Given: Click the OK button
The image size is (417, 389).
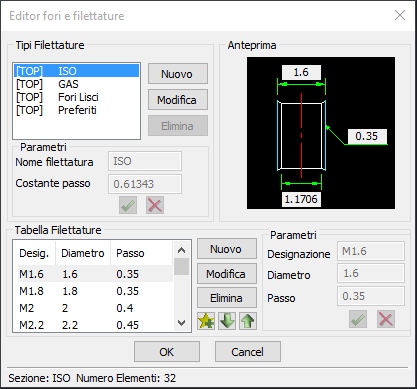Looking at the screenshot, I should coord(167,352).
